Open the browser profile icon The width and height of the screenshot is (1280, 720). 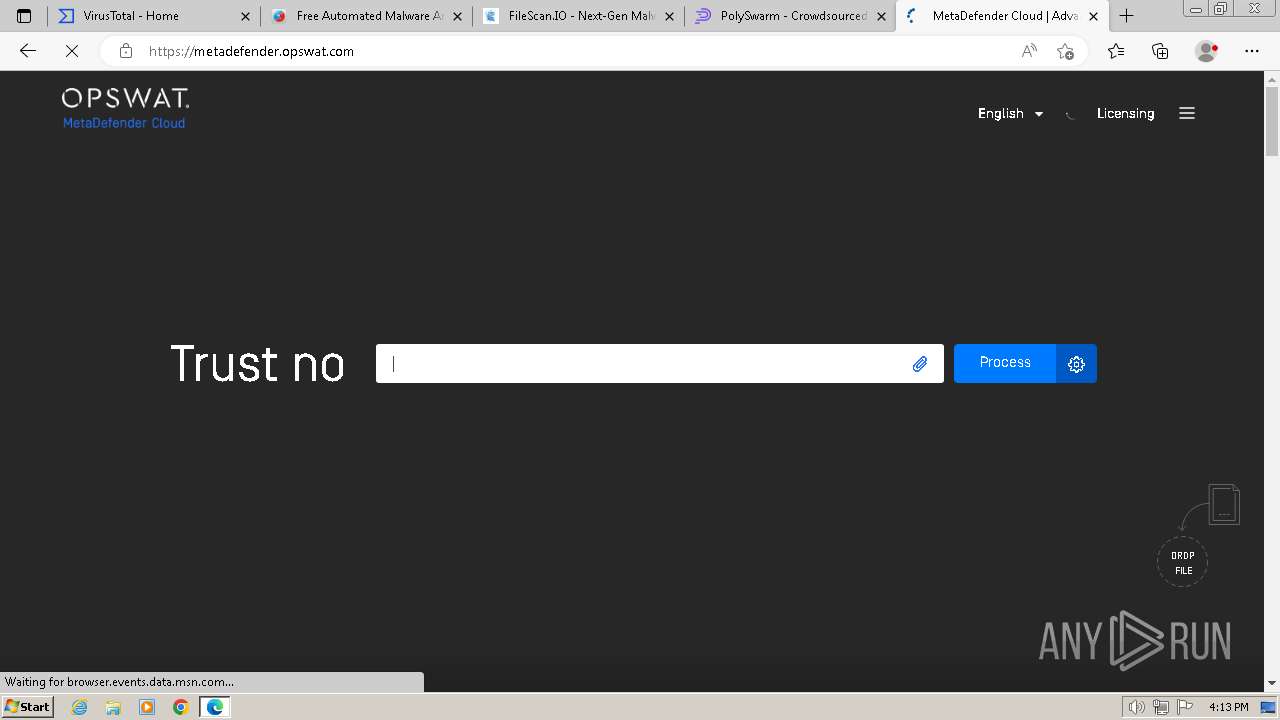(x=1206, y=51)
